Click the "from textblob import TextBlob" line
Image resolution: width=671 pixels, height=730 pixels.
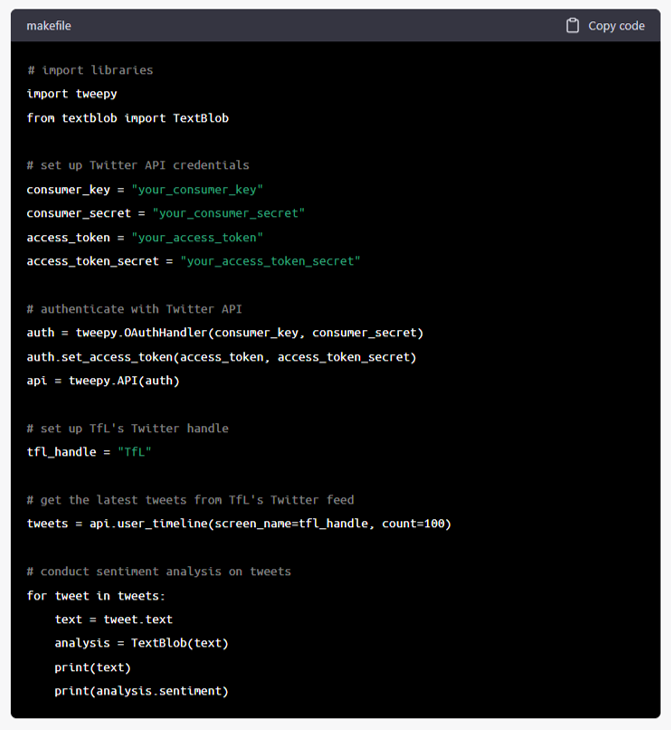tap(128, 118)
